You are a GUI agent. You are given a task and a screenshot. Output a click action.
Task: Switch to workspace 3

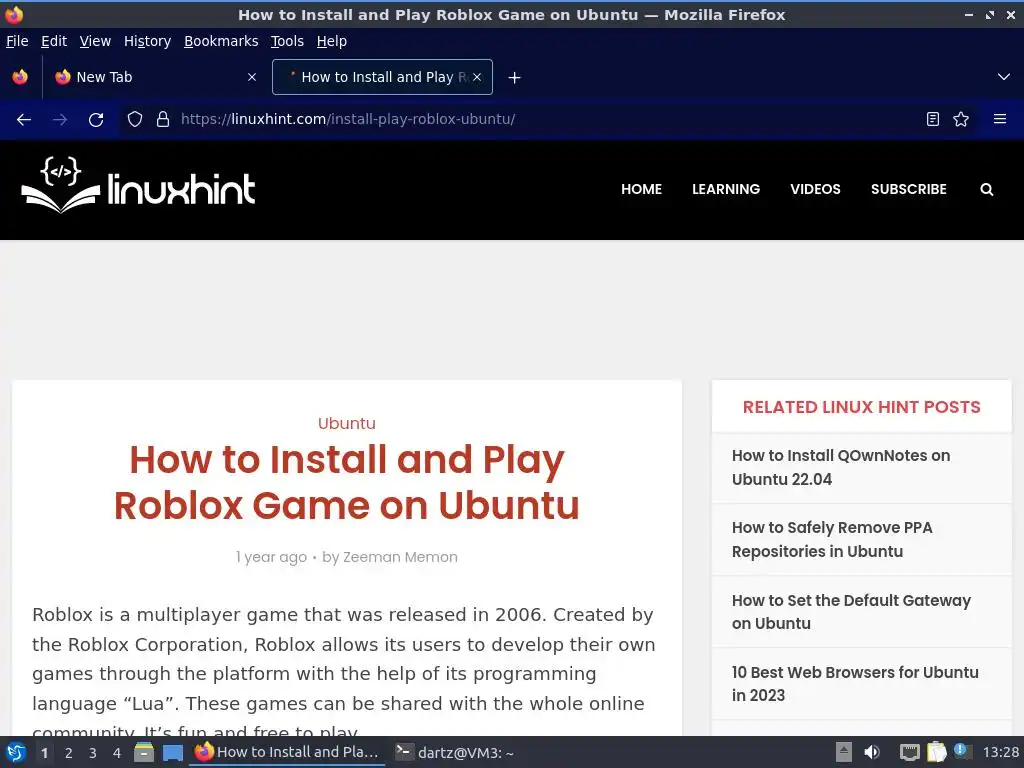(93, 753)
